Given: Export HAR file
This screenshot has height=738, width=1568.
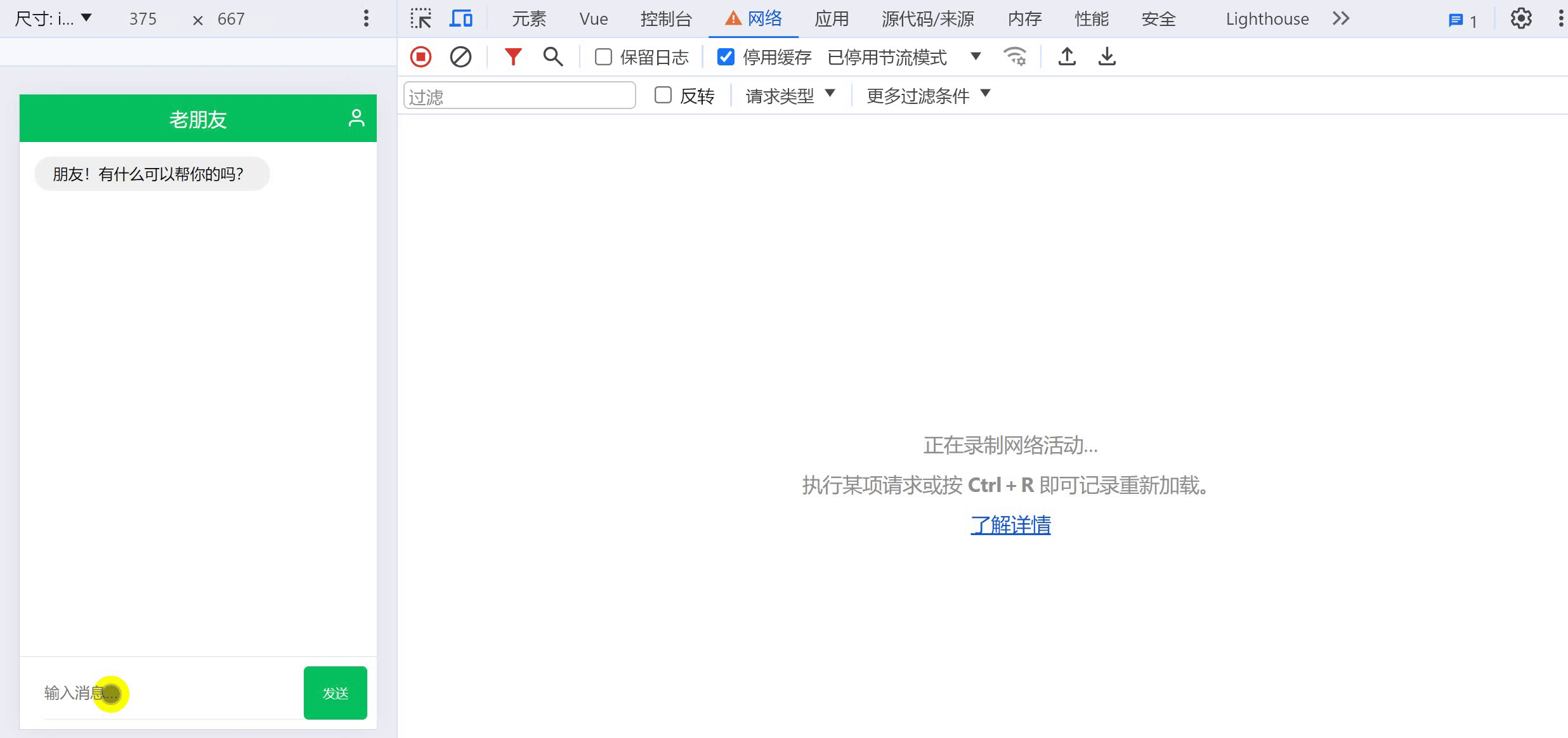Looking at the screenshot, I should pos(1107,56).
